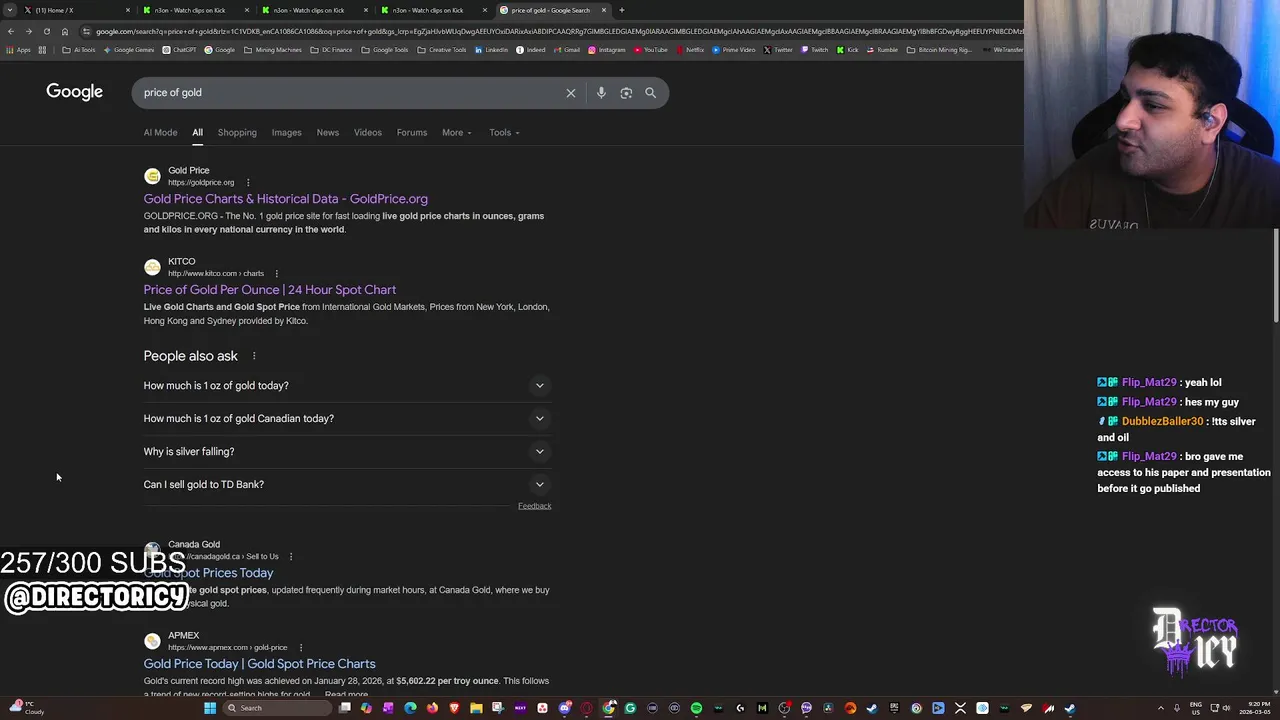Open Firefox from the taskbar
The image size is (1280, 720).
coord(432,708)
